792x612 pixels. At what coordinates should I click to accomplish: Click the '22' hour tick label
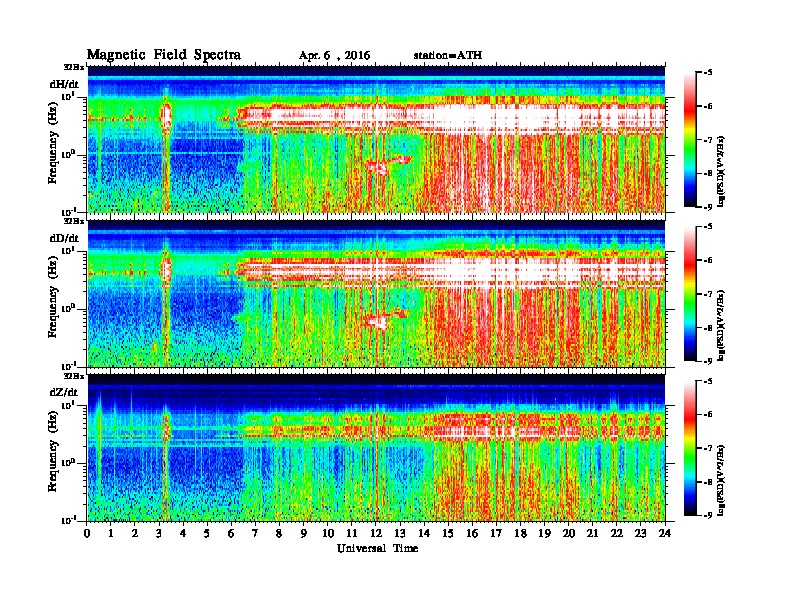(x=617, y=534)
